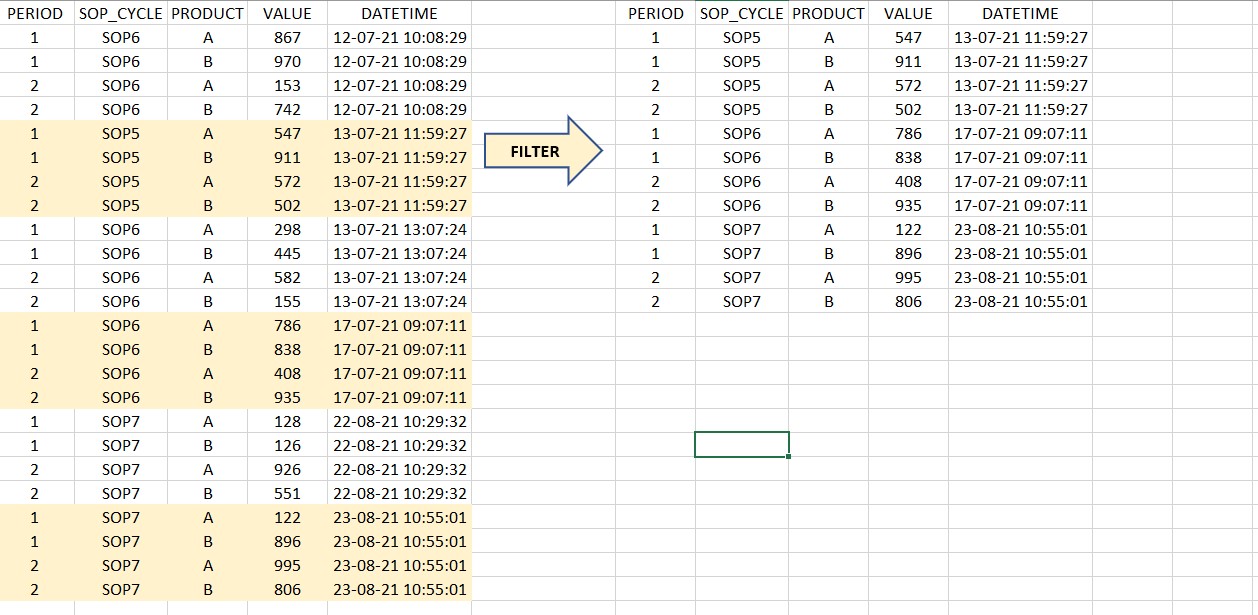The height and width of the screenshot is (615, 1258).
Task: Select the SOP6 cell in the row with value 445
Action: coord(121,253)
